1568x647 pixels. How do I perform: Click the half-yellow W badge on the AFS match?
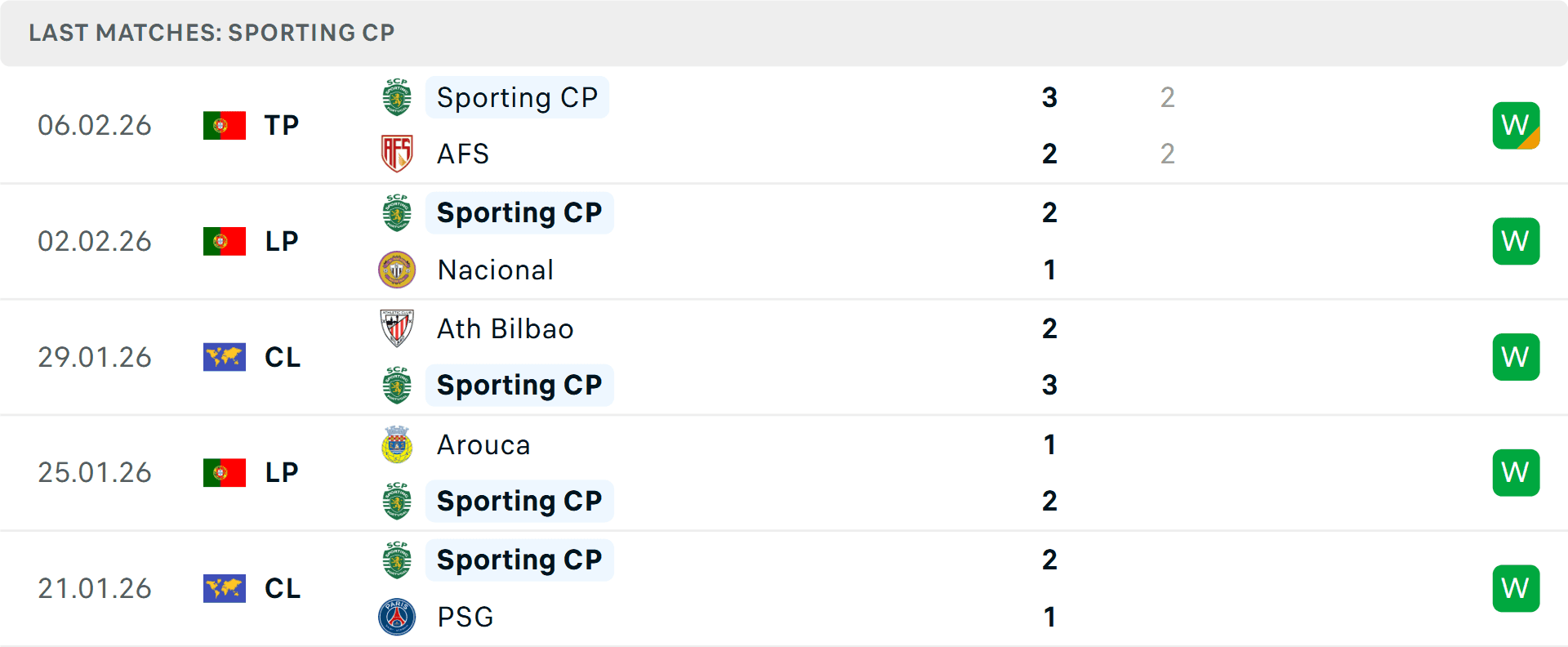tap(1516, 125)
